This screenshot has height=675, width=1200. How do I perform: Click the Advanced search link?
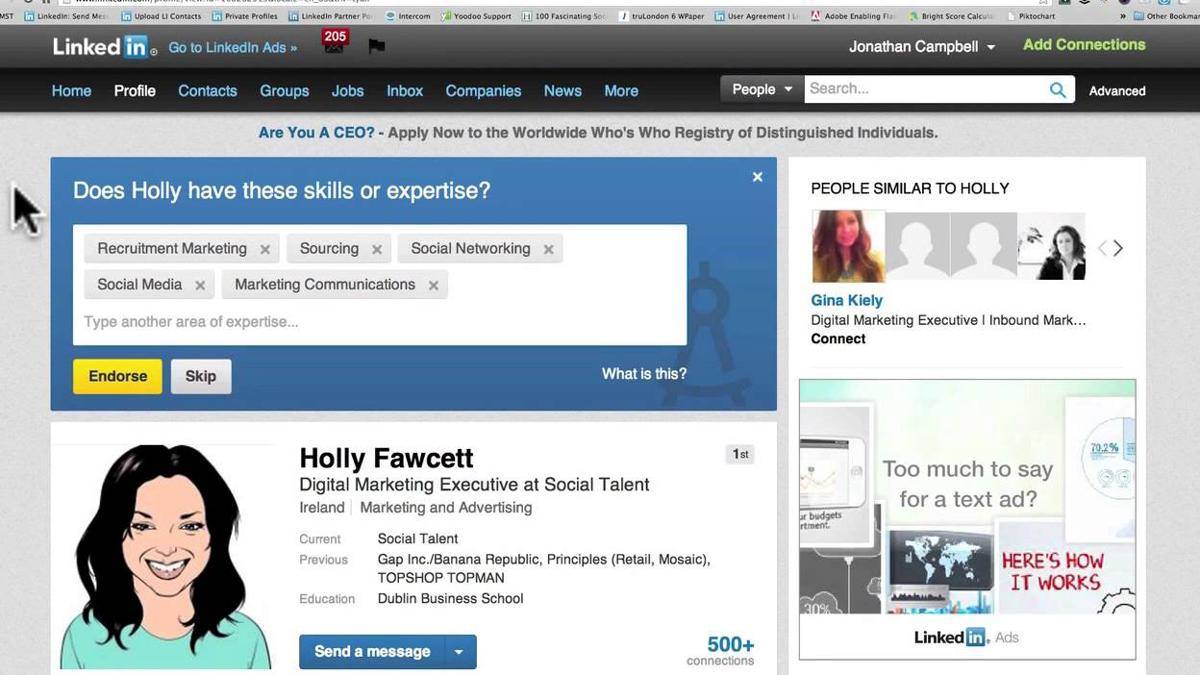click(1117, 91)
